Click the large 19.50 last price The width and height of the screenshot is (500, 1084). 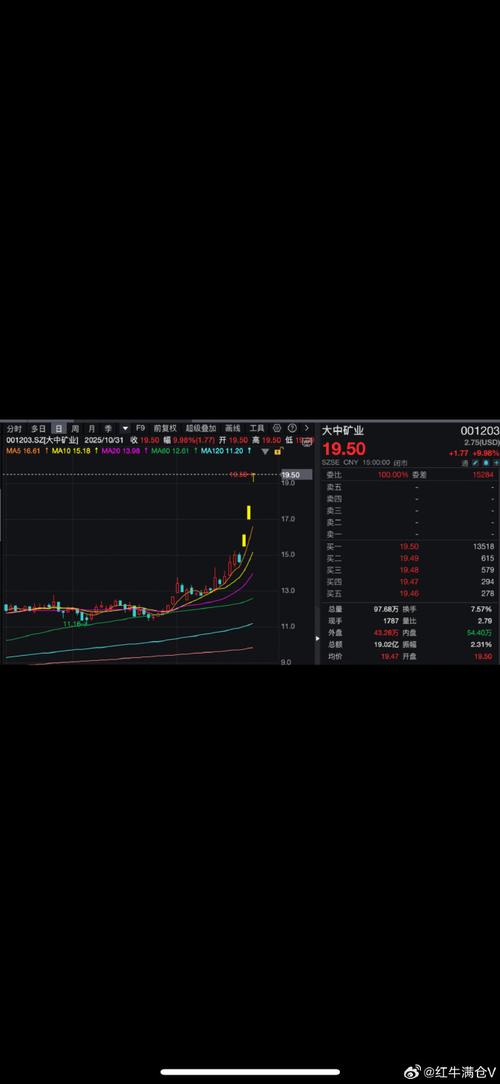point(344,448)
